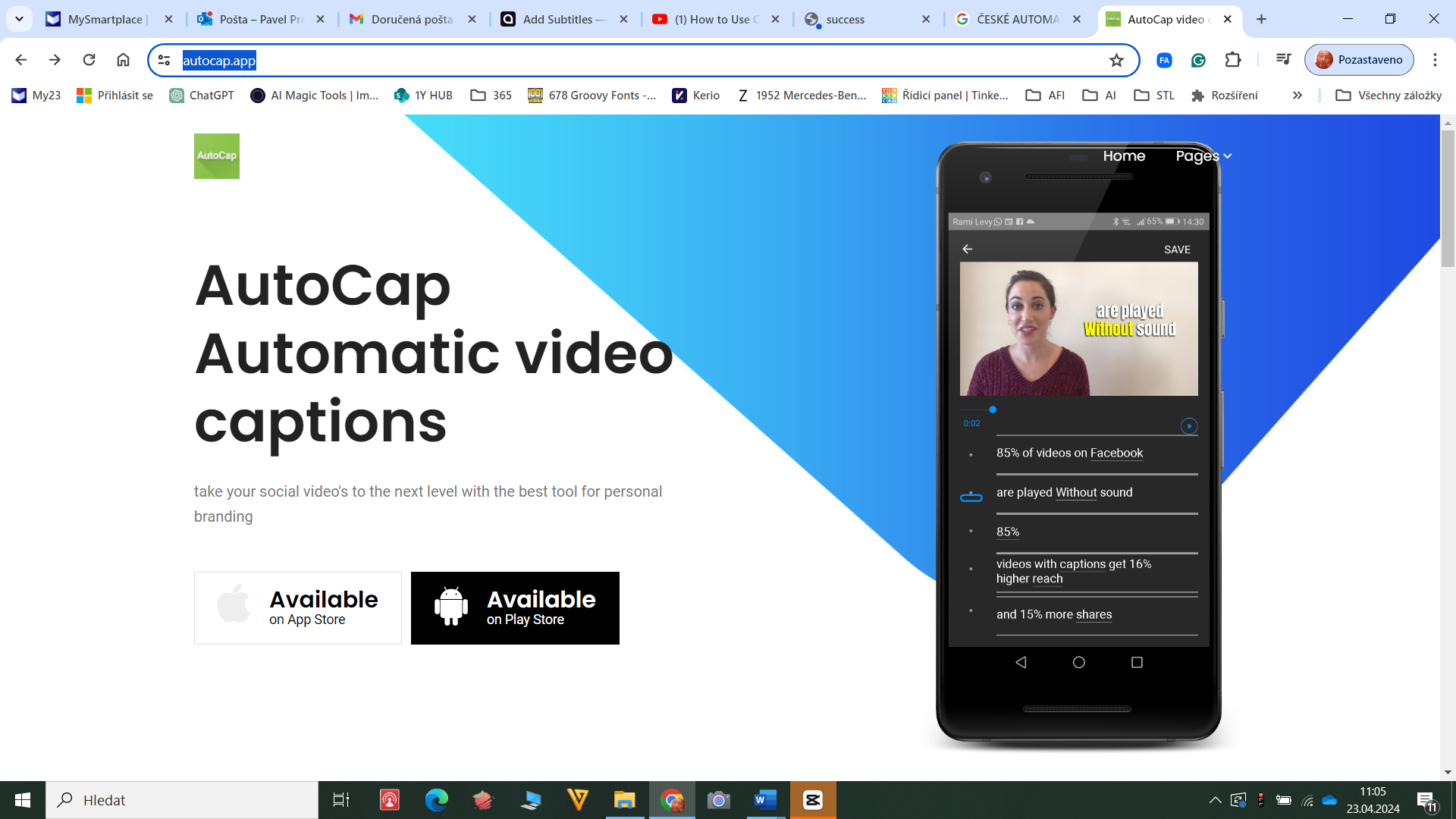
Task: Open the AFI bookmark folder
Action: [1045, 95]
